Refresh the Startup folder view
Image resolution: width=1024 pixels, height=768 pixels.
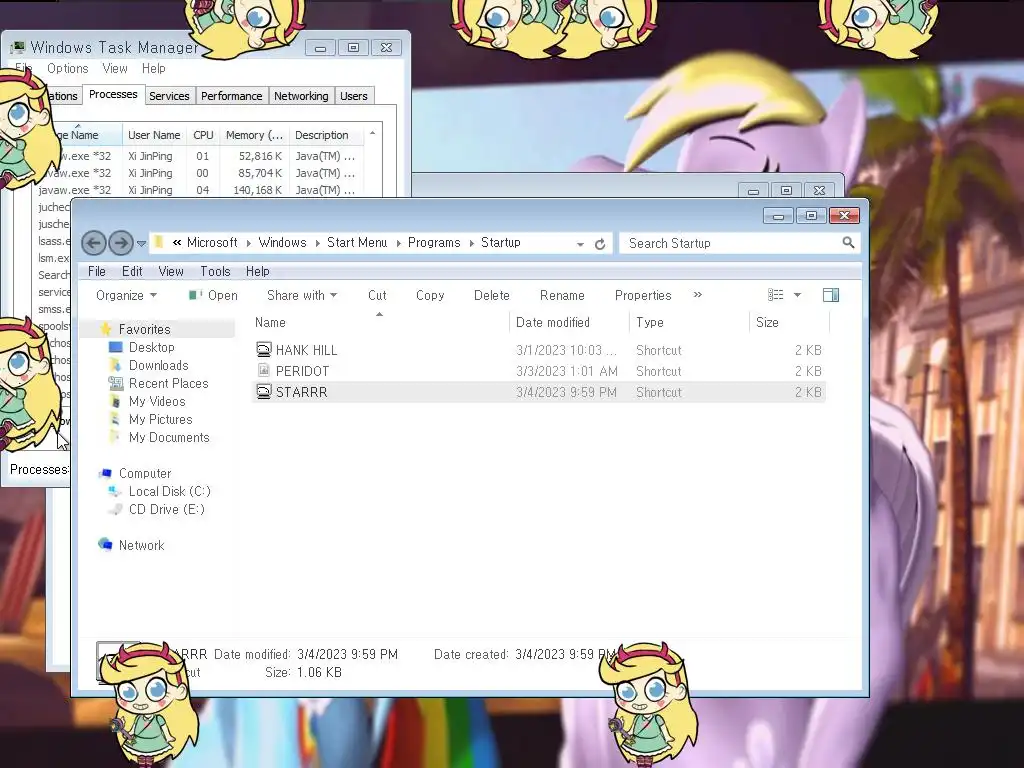[x=600, y=244]
